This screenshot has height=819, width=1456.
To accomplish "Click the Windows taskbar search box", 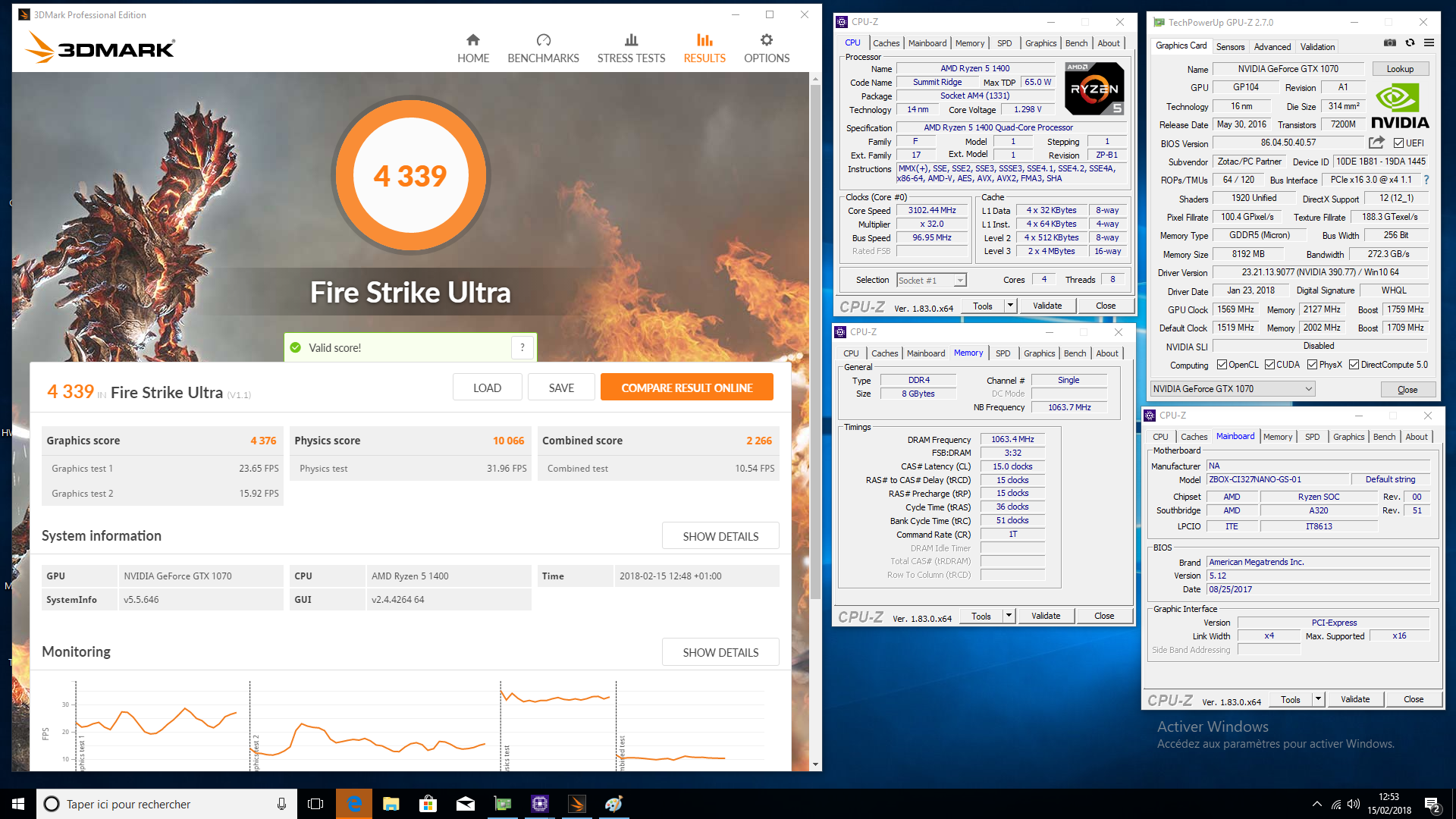I will [165, 804].
